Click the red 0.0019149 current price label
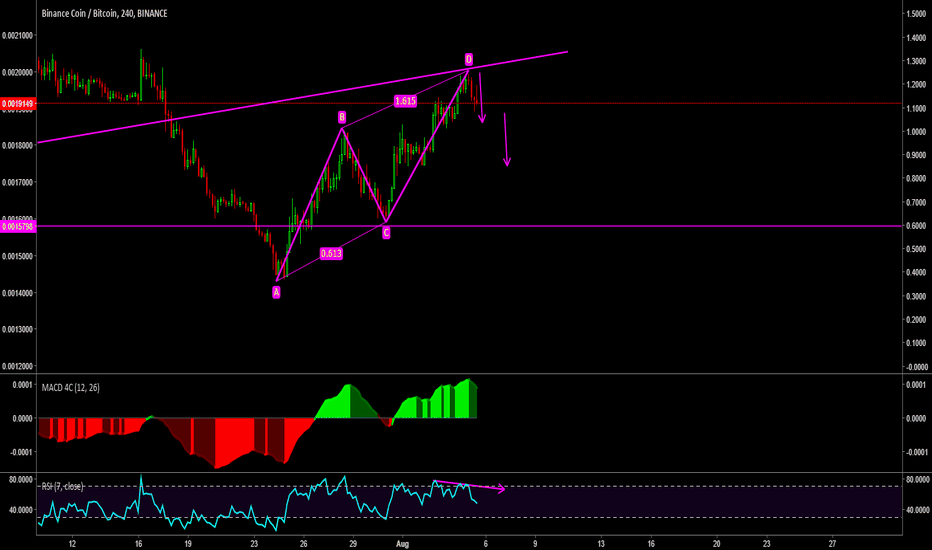 (x=18, y=103)
